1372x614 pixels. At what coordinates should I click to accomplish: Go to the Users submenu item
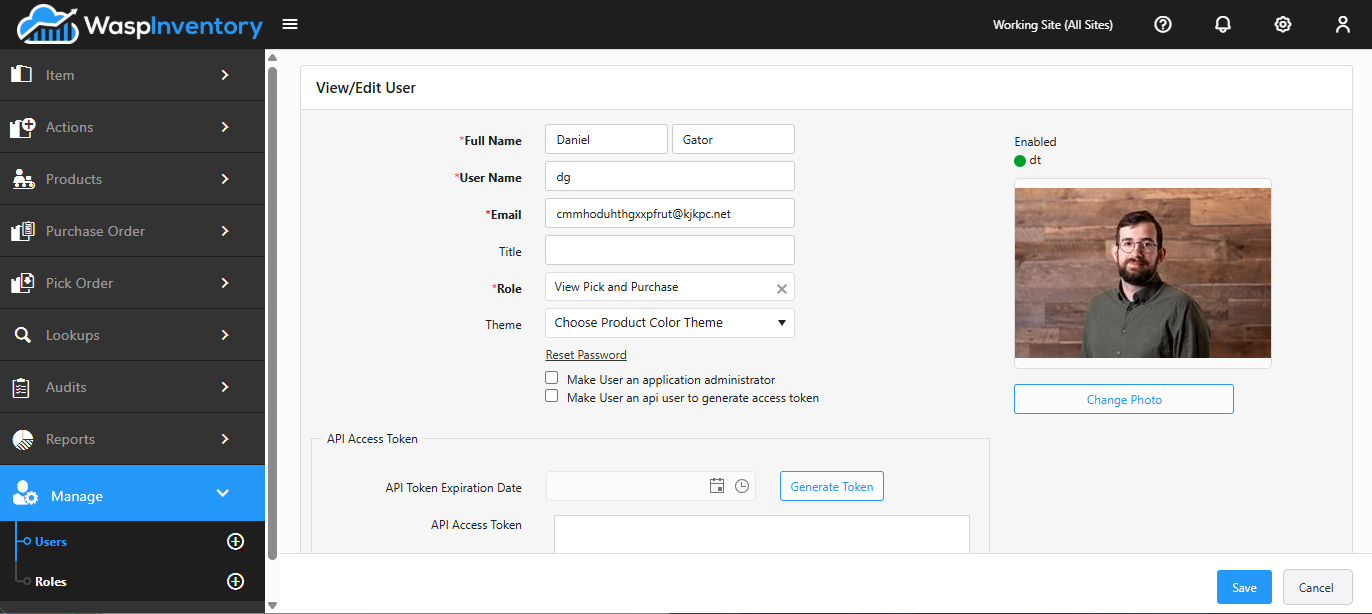[x=51, y=541]
